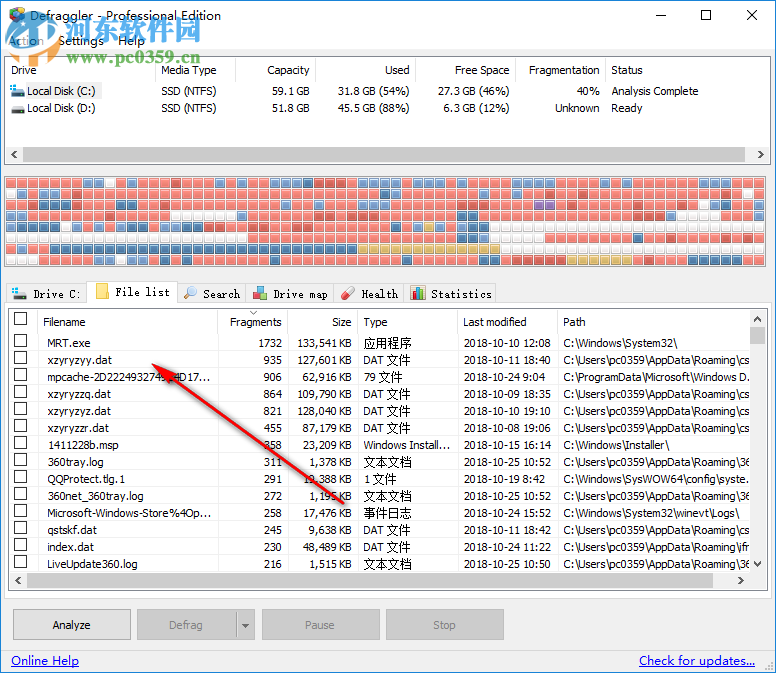Check the box for qstskf.dat
Screen dimensions: 776x673
click(20, 528)
